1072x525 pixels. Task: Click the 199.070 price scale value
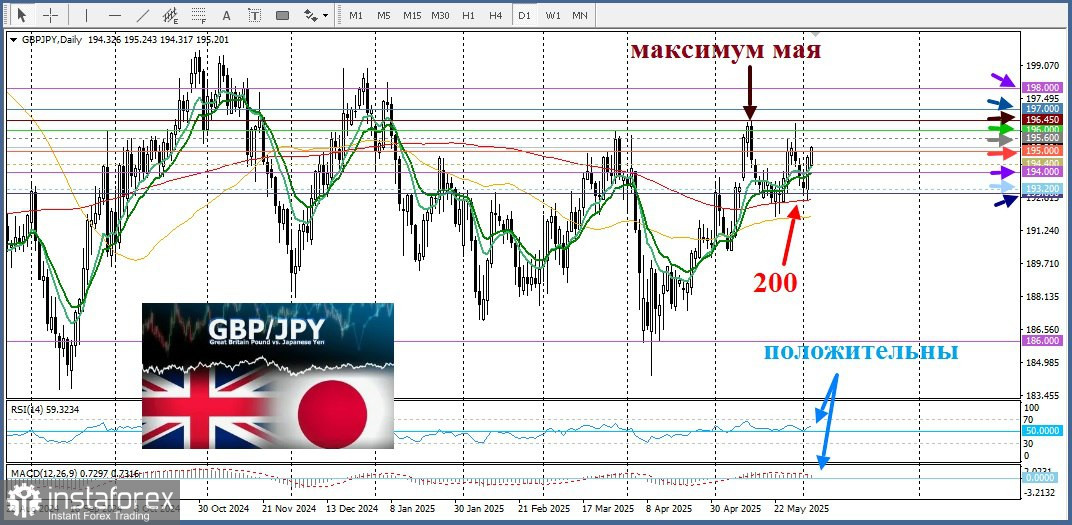pyautogui.click(x=1042, y=66)
